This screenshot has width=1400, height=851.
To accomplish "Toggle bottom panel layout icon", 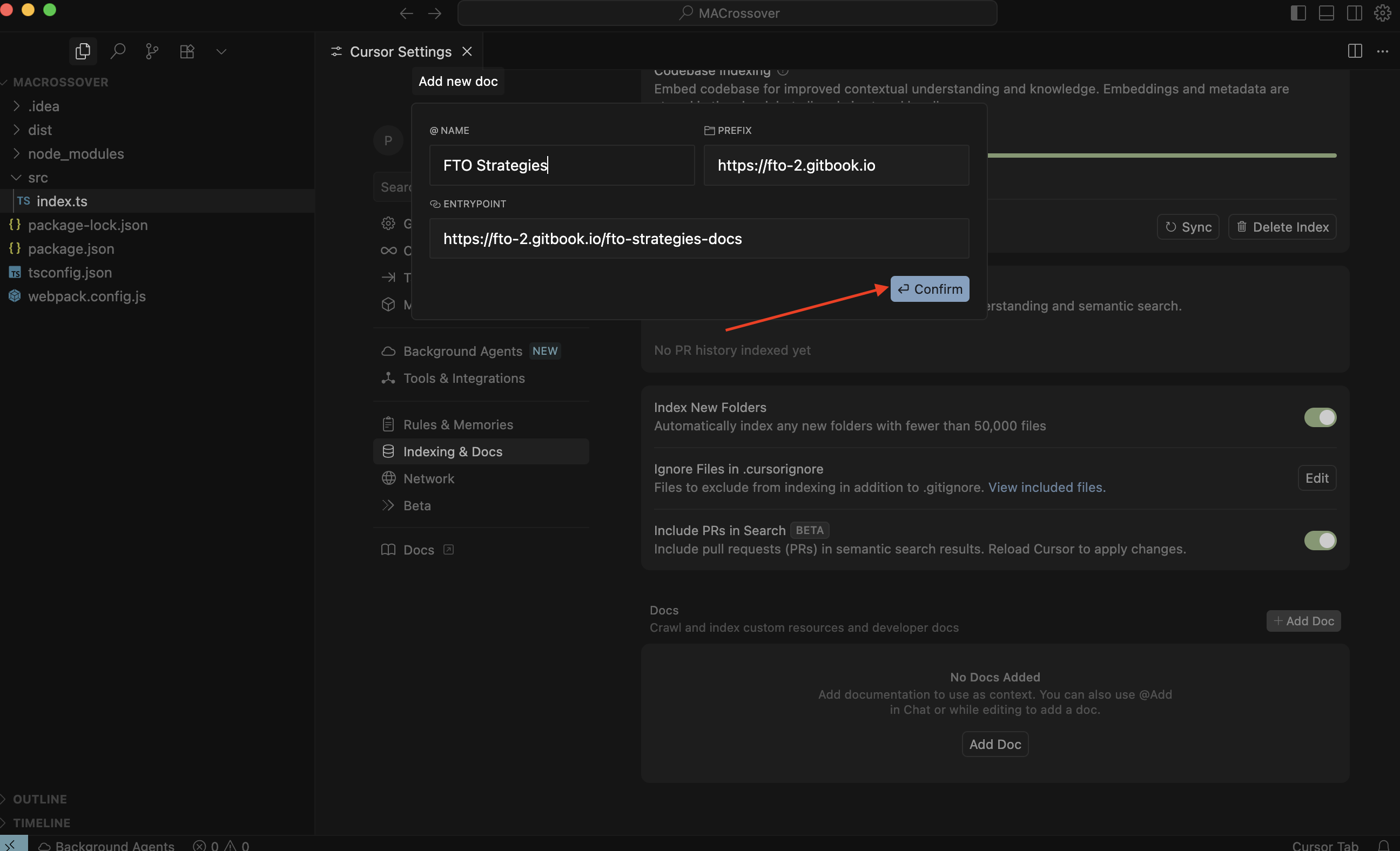I will click(x=1326, y=12).
